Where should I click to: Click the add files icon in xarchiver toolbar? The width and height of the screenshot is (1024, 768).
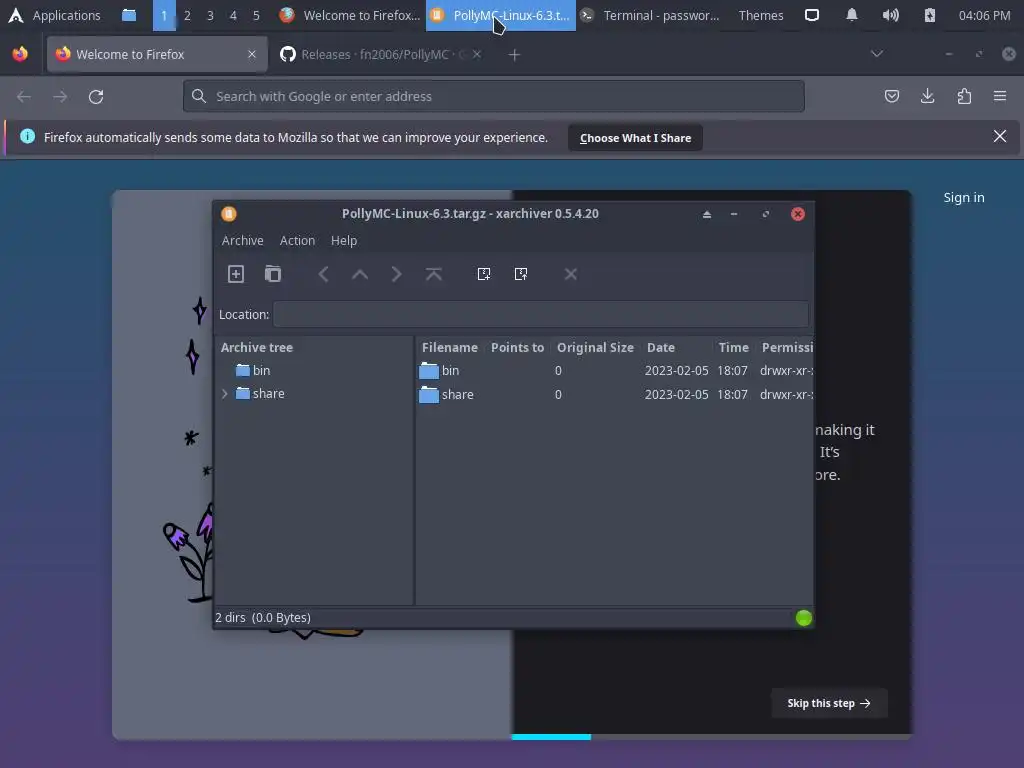484,274
